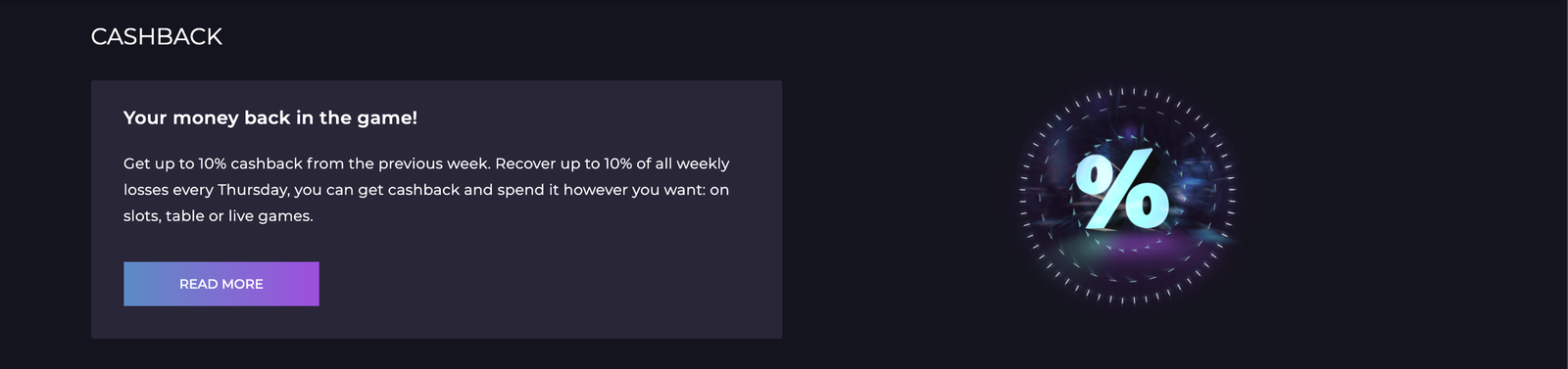1568x369 pixels.
Task: Click the "Get up to 10% cashback" phrase
Action: [x=213, y=163]
